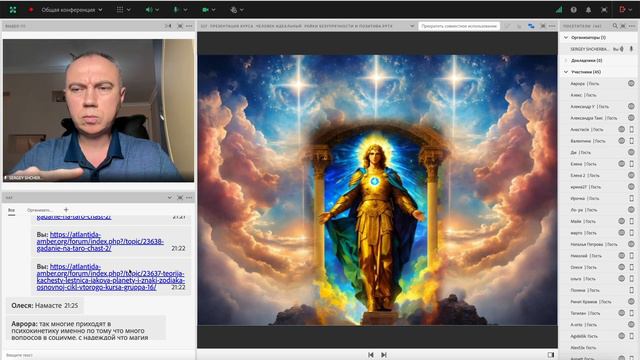Image resolution: width=640 pixels, height=360 pixels.
Task: Open the shared document title dropdown
Action: tap(412, 26)
